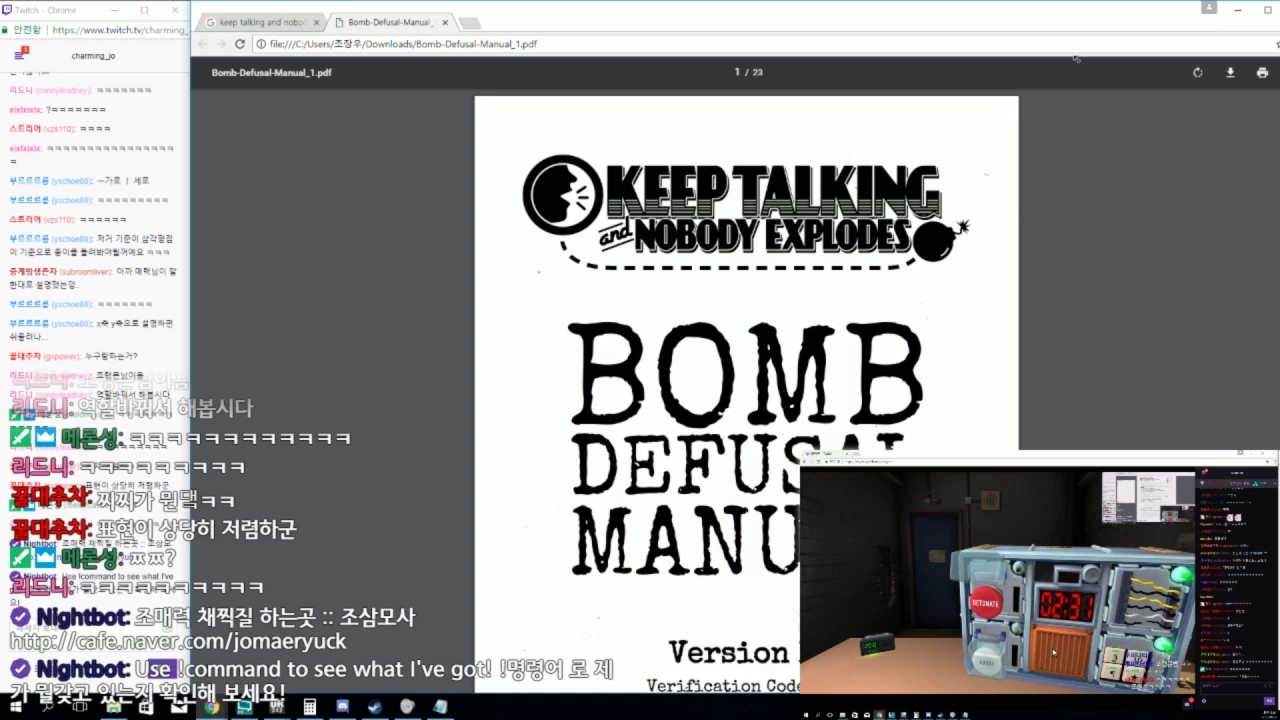Open the Chrome profile button in the title bar
This screenshot has height=720, width=1280.
1209,7
